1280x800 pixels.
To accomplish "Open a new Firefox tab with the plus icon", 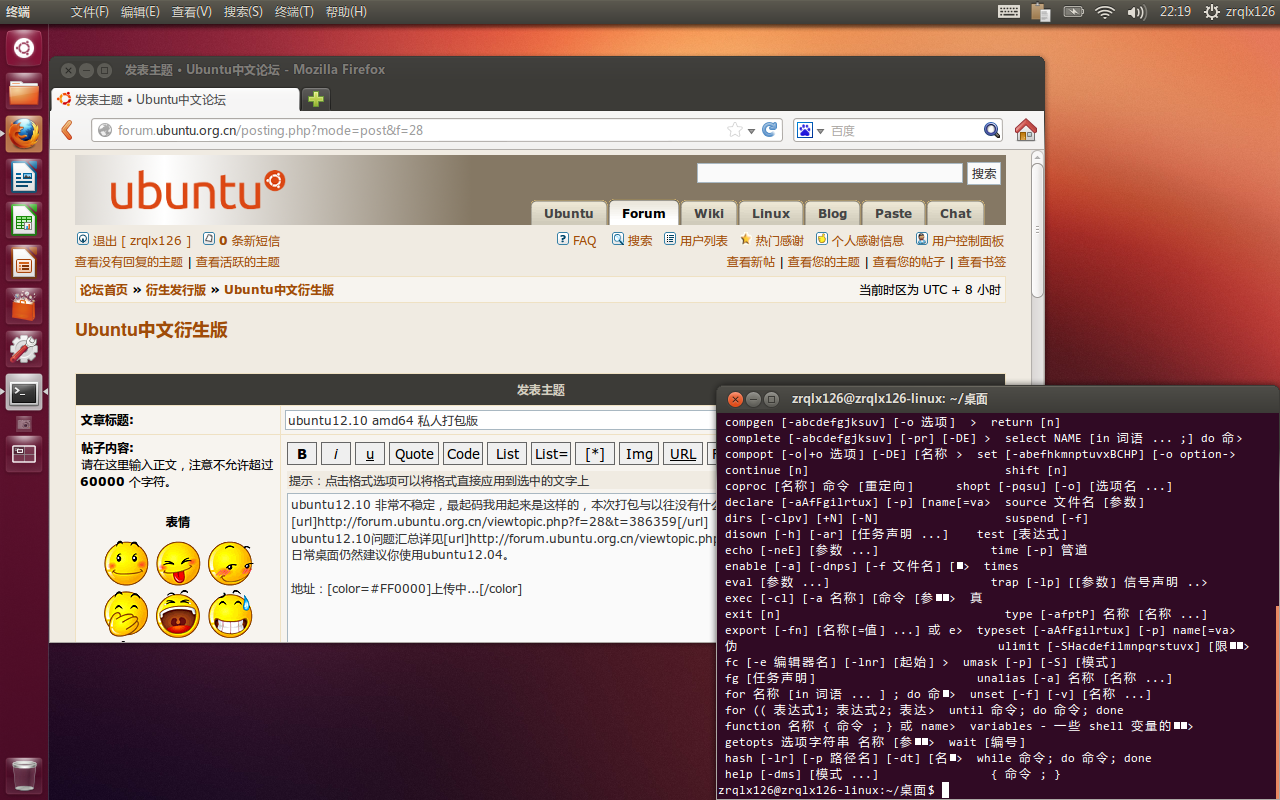I will [316, 99].
